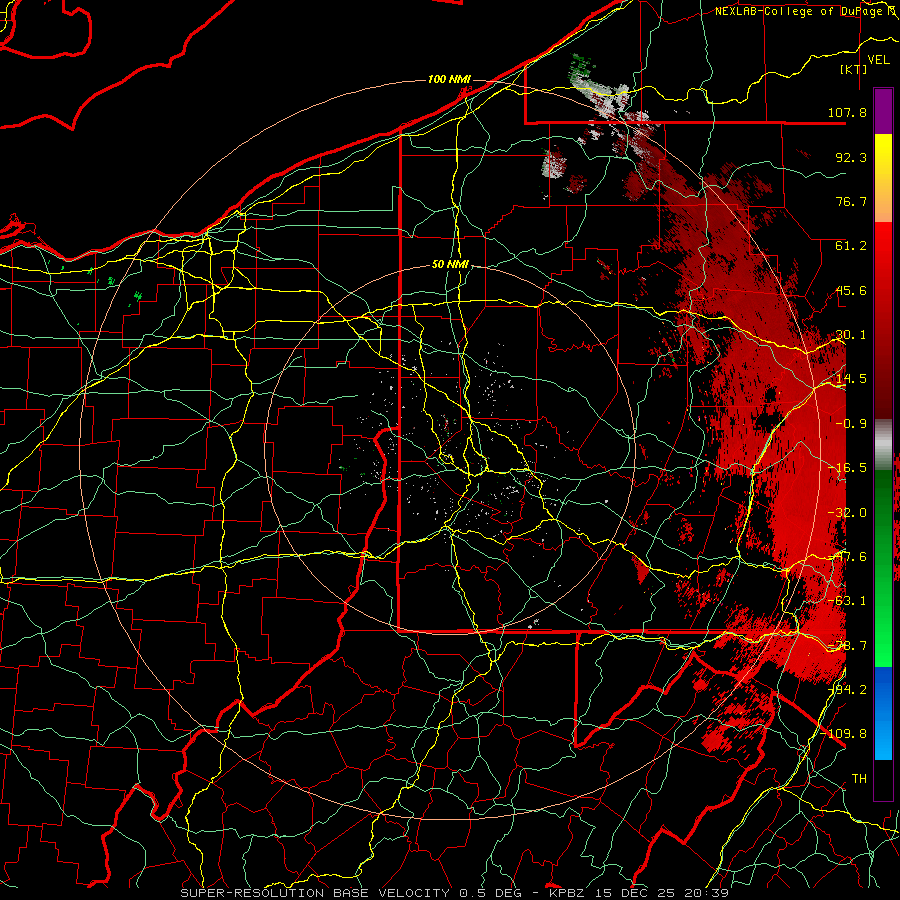Click the yellow-orange segment of the color bar
The height and width of the screenshot is (900, 900).
(x=883, y=178)
